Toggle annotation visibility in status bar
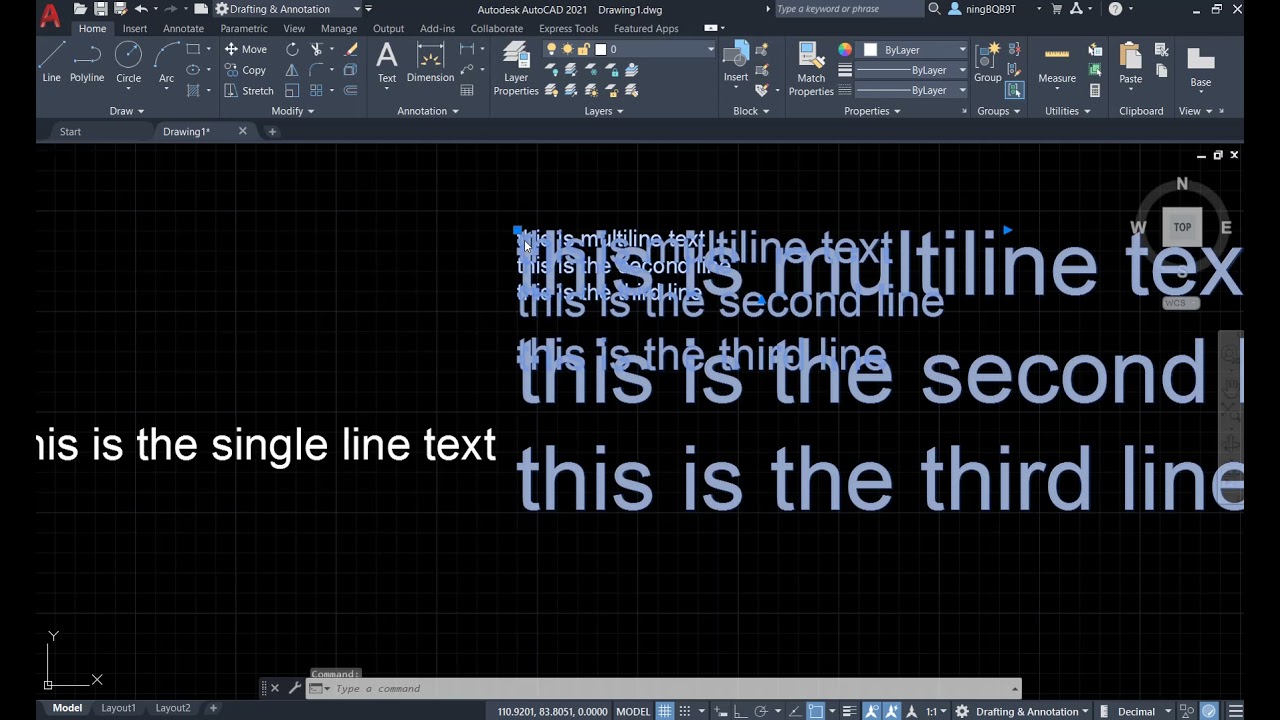Screen dimensions: 1280x720 pyautogui.click(x=872, y=711)
